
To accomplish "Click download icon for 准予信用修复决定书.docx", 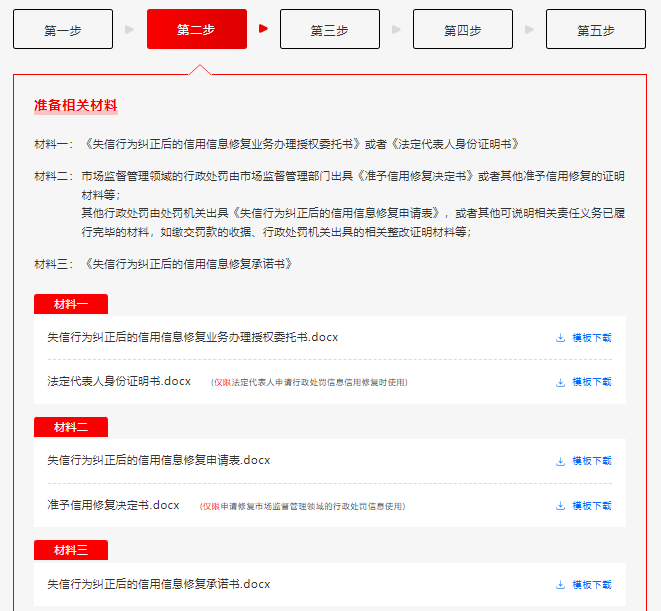I will pyautogui.click(x=560, y=506).
